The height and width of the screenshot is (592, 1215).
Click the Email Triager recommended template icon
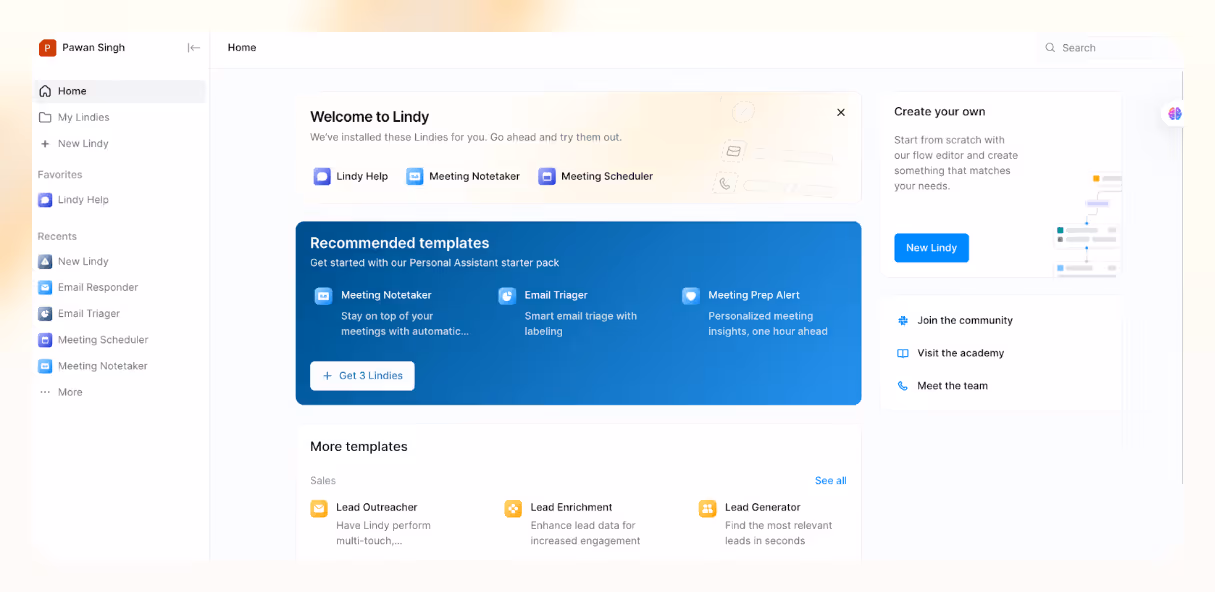(x=507, y=296)
